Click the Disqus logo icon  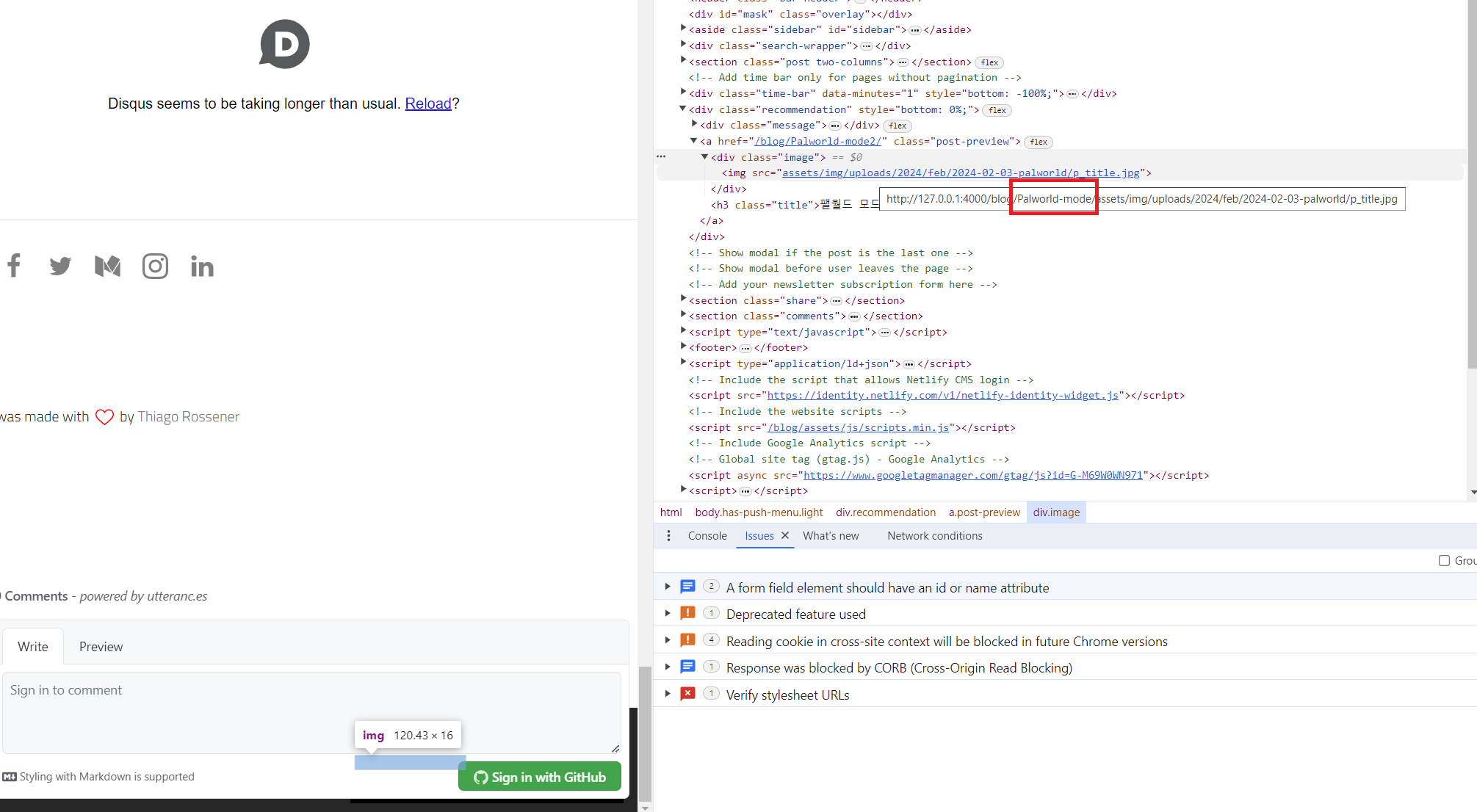pyautogui.click(x=285, y=45)
